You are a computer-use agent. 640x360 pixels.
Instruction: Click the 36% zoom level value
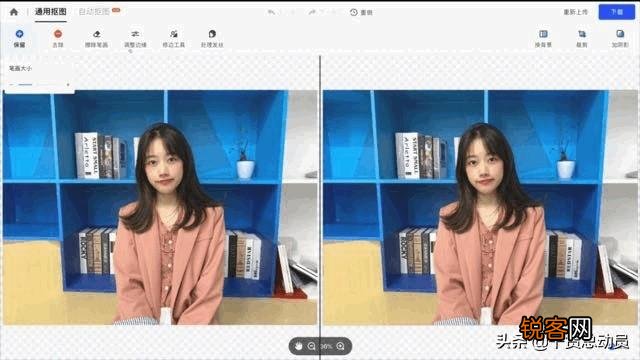click(326, 346)
